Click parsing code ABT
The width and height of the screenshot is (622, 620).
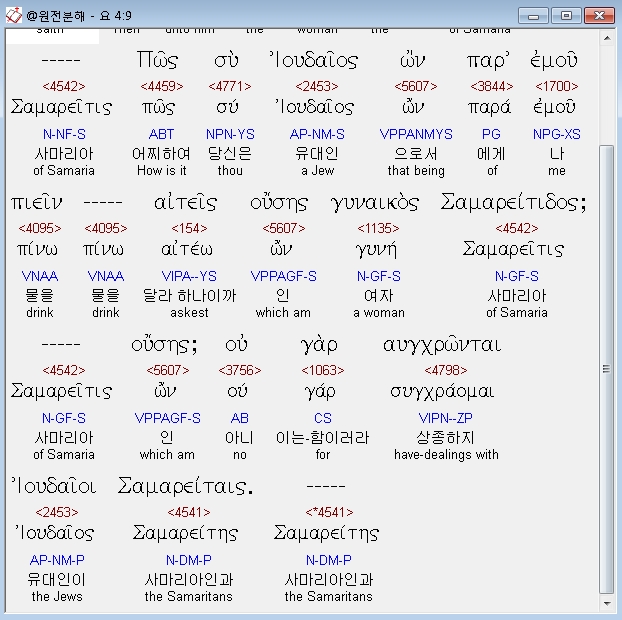click(x=161, y=134)
